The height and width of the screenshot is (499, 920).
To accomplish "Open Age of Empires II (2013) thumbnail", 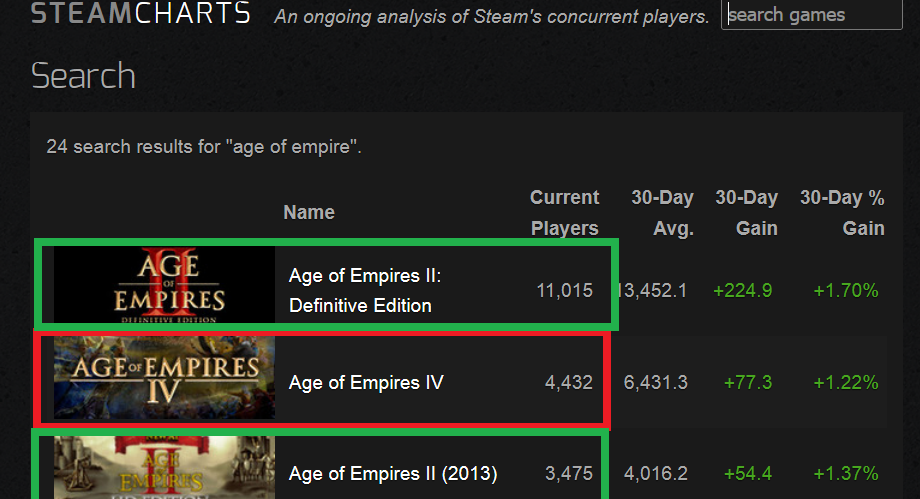I will 164,468.
